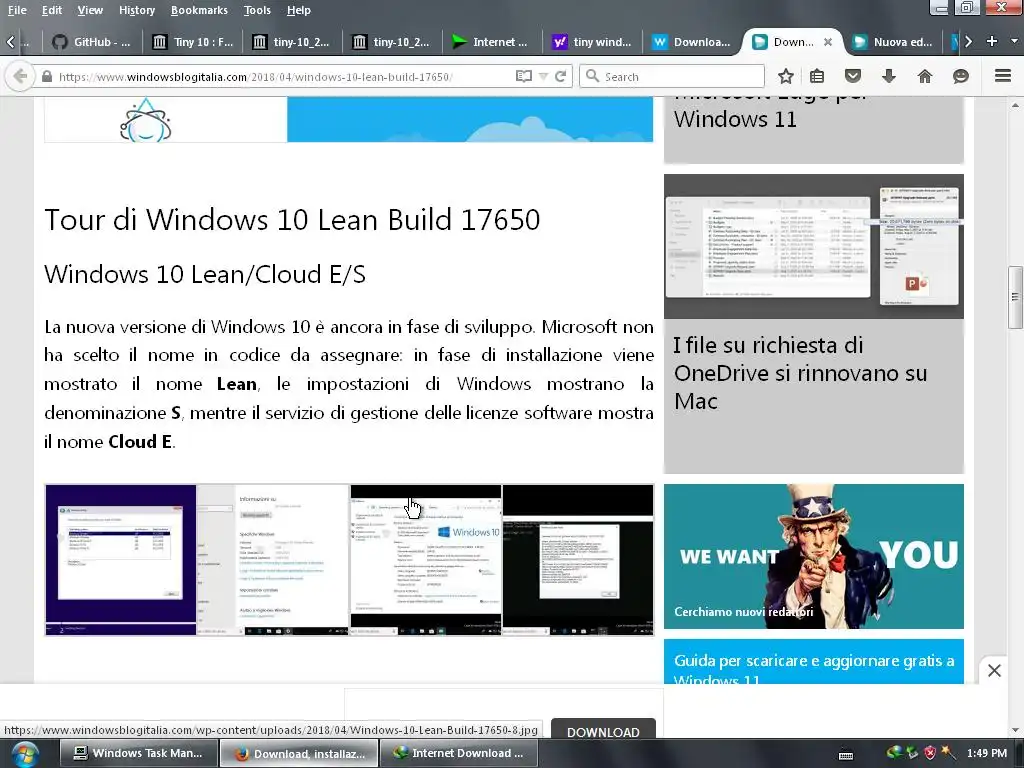This screenshot has height=768, width=1024.
Task: Open Windows Task Manager from taskbar
Action: click(138, 753)
